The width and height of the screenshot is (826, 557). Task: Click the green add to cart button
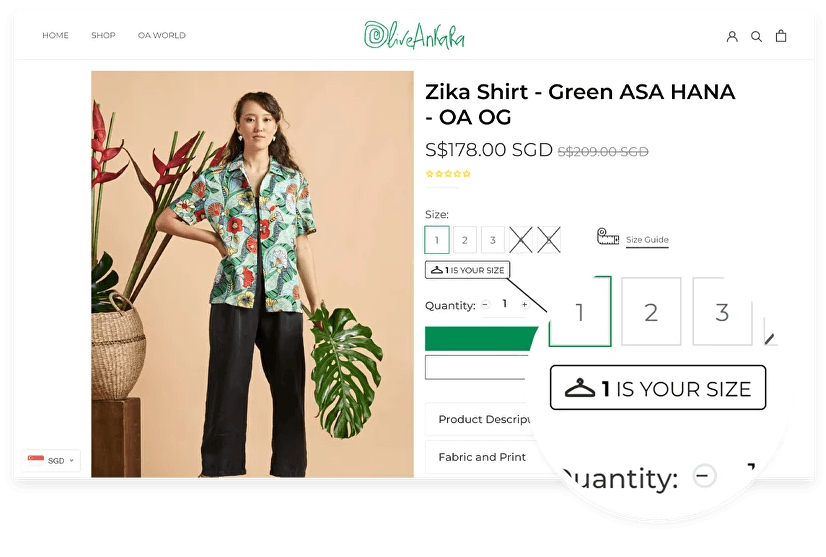click(x=480, y=338)
